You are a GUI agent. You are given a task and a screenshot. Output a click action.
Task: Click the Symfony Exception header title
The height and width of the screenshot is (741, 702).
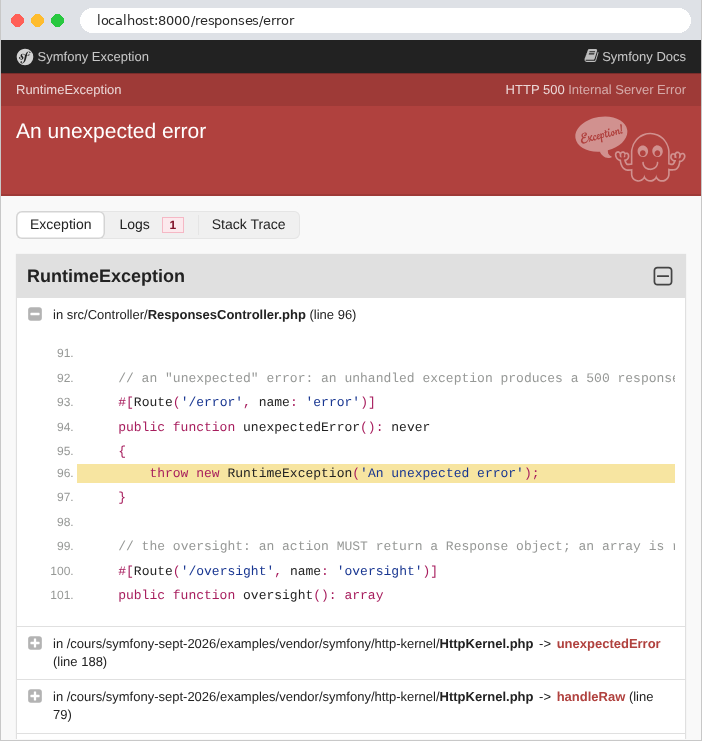pyautogui.click(x=93, y=57)
